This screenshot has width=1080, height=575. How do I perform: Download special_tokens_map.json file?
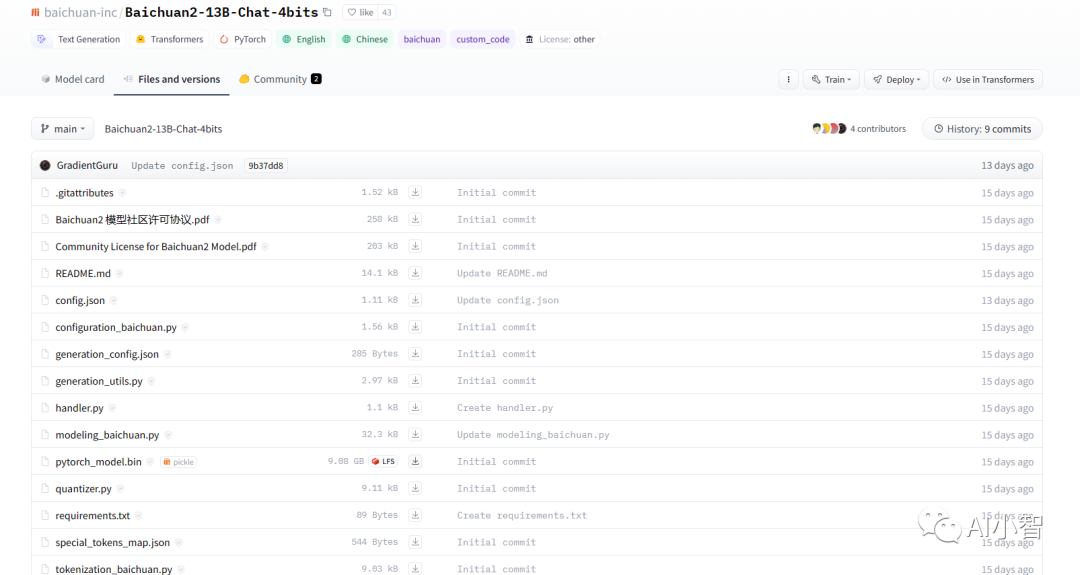[415, 542]
